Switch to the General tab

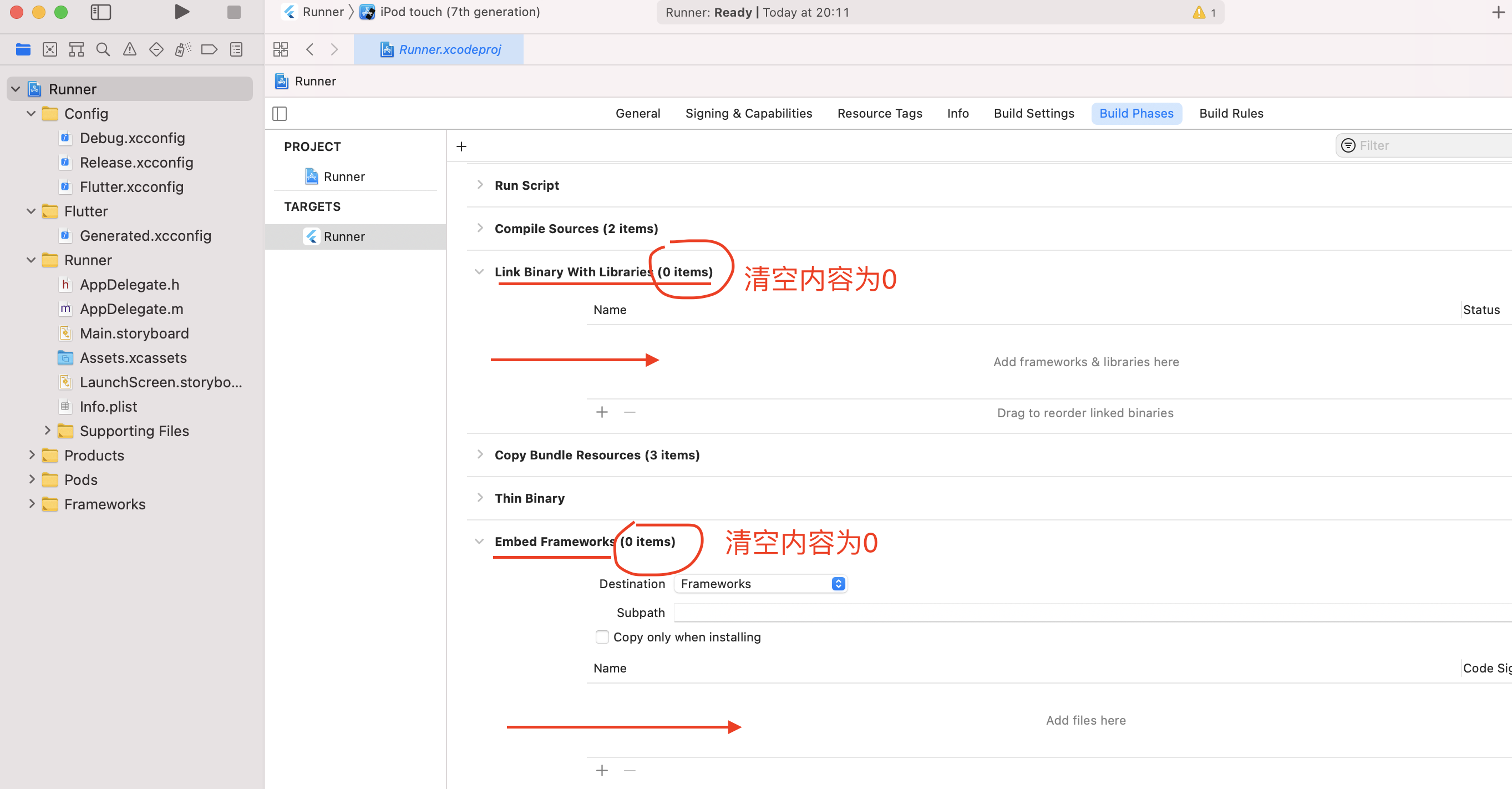coord(637,113)
